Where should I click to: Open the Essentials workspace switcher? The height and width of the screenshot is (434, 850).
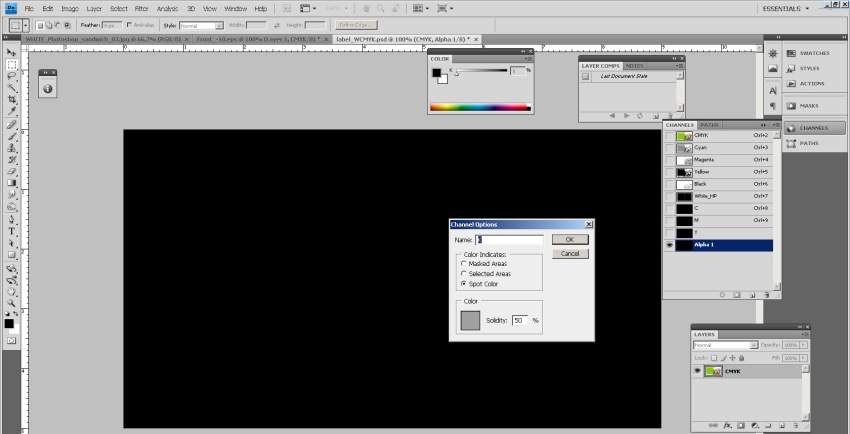(785, 9)
